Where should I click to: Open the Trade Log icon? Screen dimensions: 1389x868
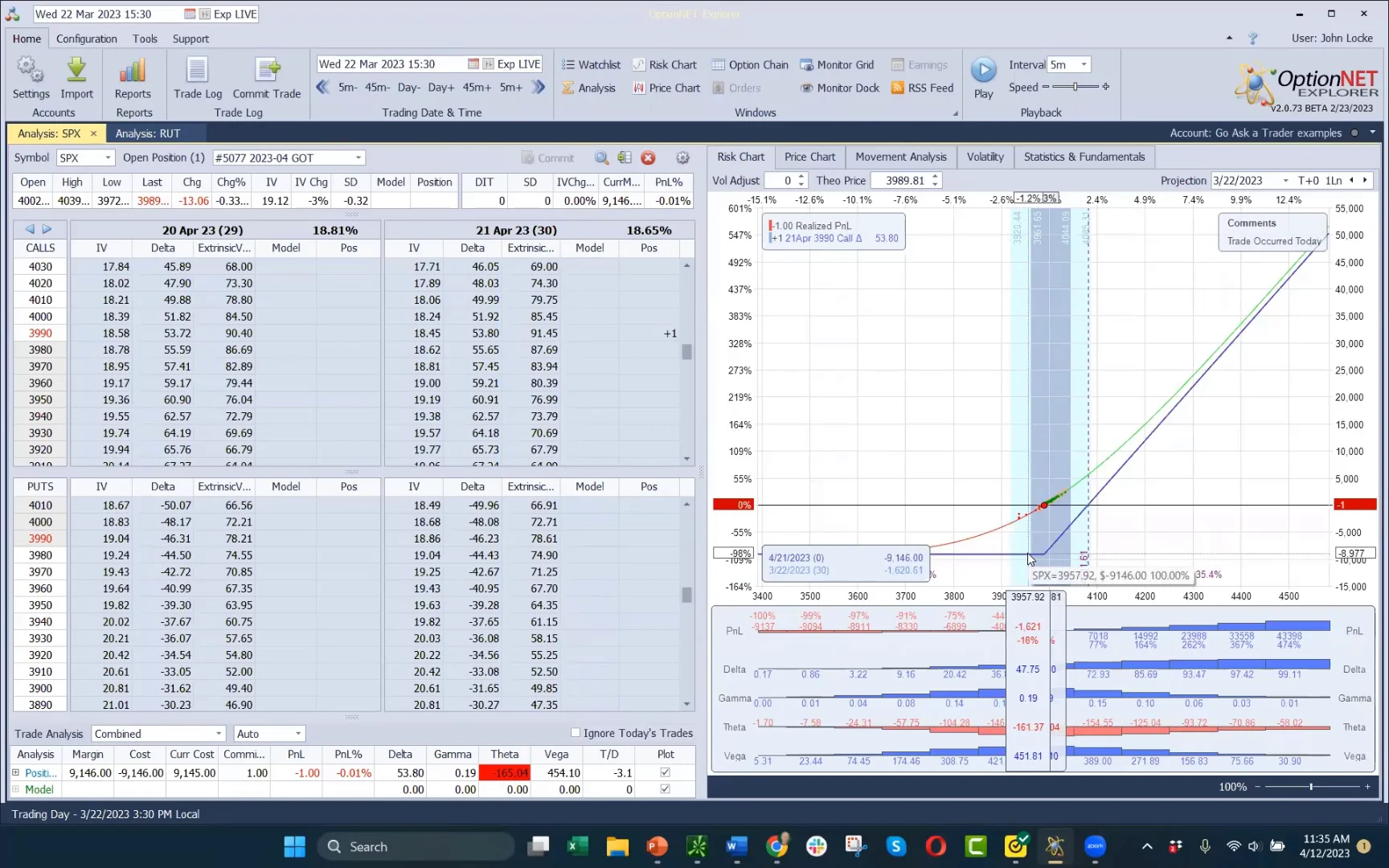(x=198, y=77)
